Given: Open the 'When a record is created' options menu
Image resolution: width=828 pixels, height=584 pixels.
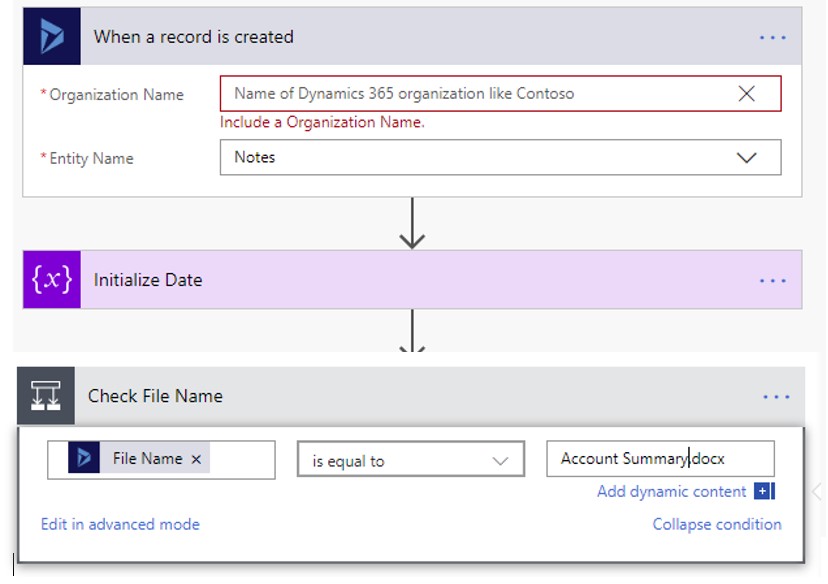Looking at the screenshot, I should tap(773, 37).
